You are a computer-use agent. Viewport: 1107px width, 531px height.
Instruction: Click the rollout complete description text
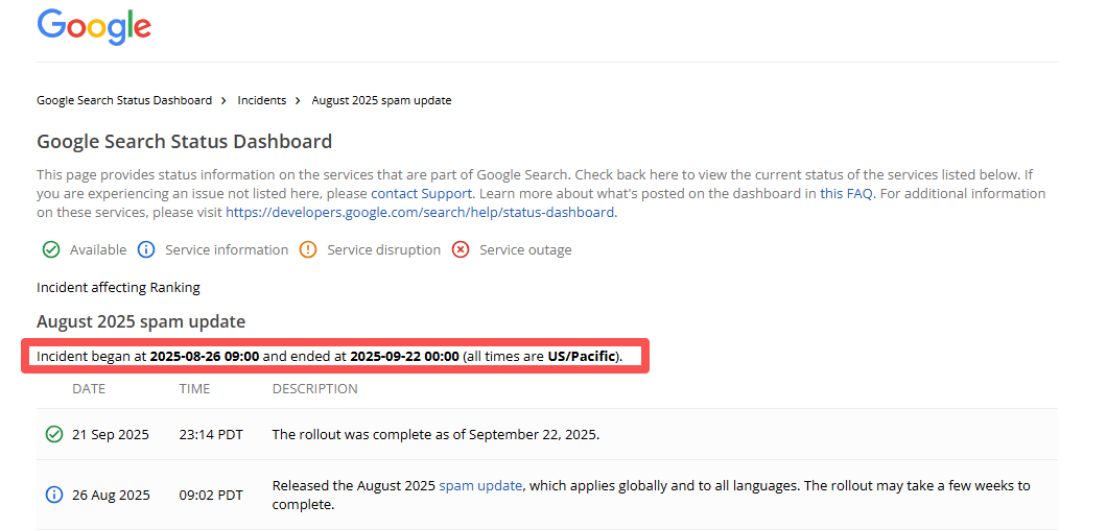click(x=435, y=435)
